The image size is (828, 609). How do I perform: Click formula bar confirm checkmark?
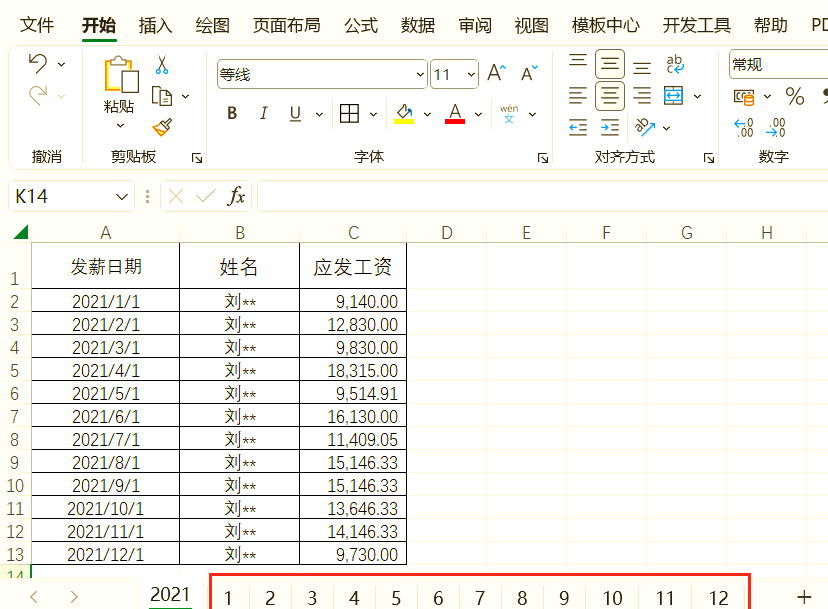coord(205,196)
